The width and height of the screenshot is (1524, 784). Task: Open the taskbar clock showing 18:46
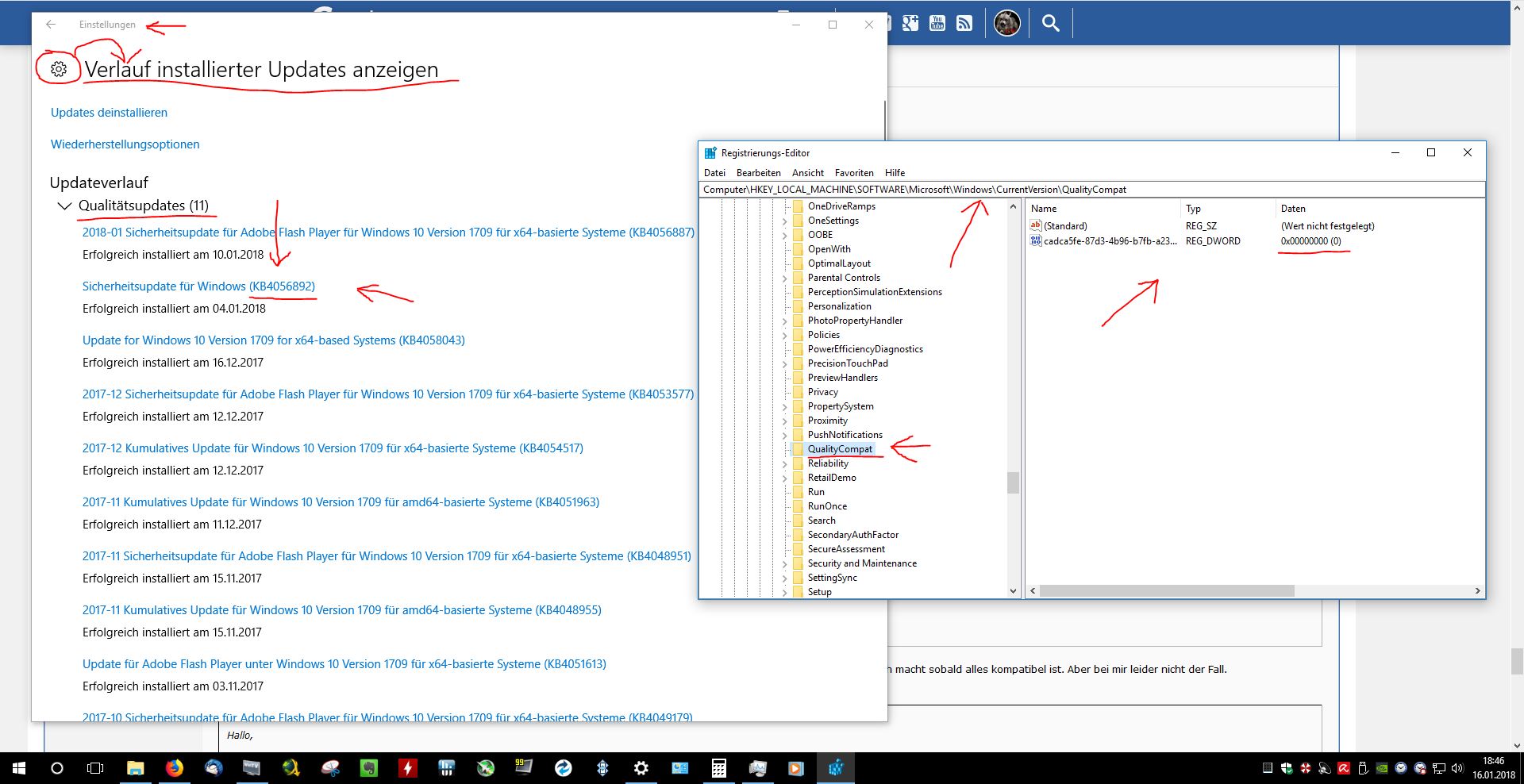point(1494,768)
